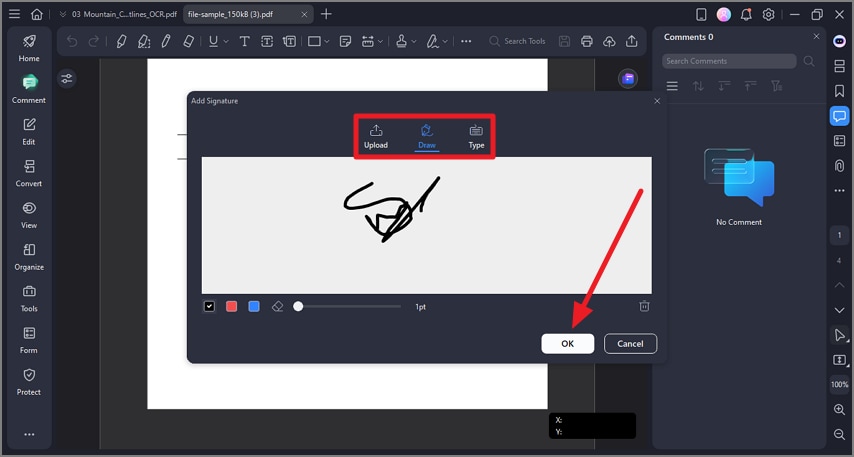Select eraser in Add Signature dialog
The width and height of the screenshot is (854, 457).
pyautogui.click(x=277, y=307)
